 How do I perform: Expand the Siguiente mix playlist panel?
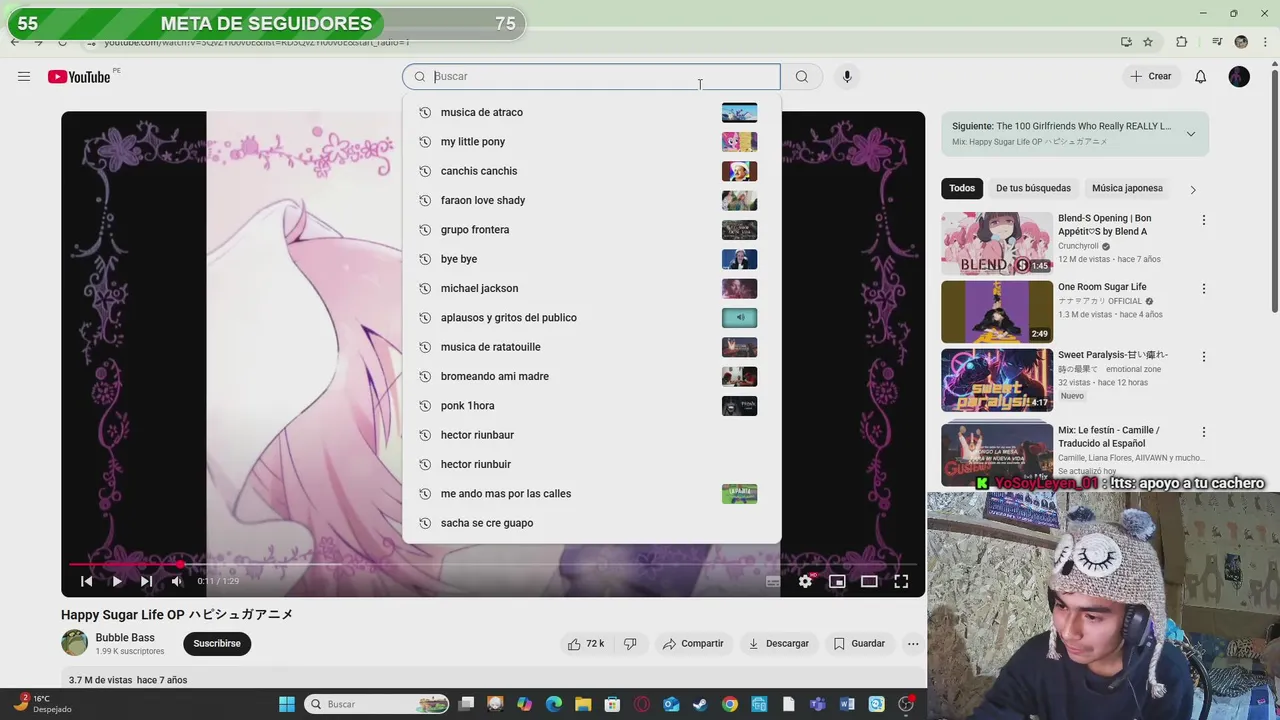[1190, 134]
